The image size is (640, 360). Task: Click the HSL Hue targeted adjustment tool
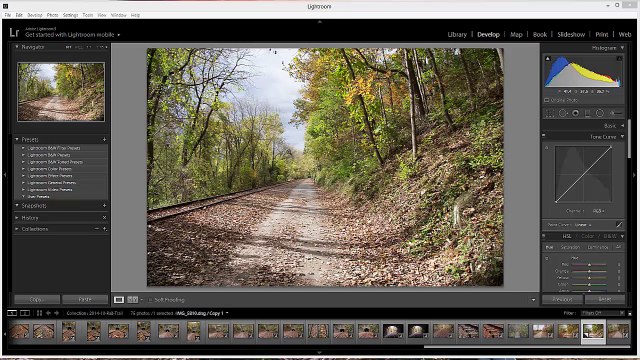[547, 258]
